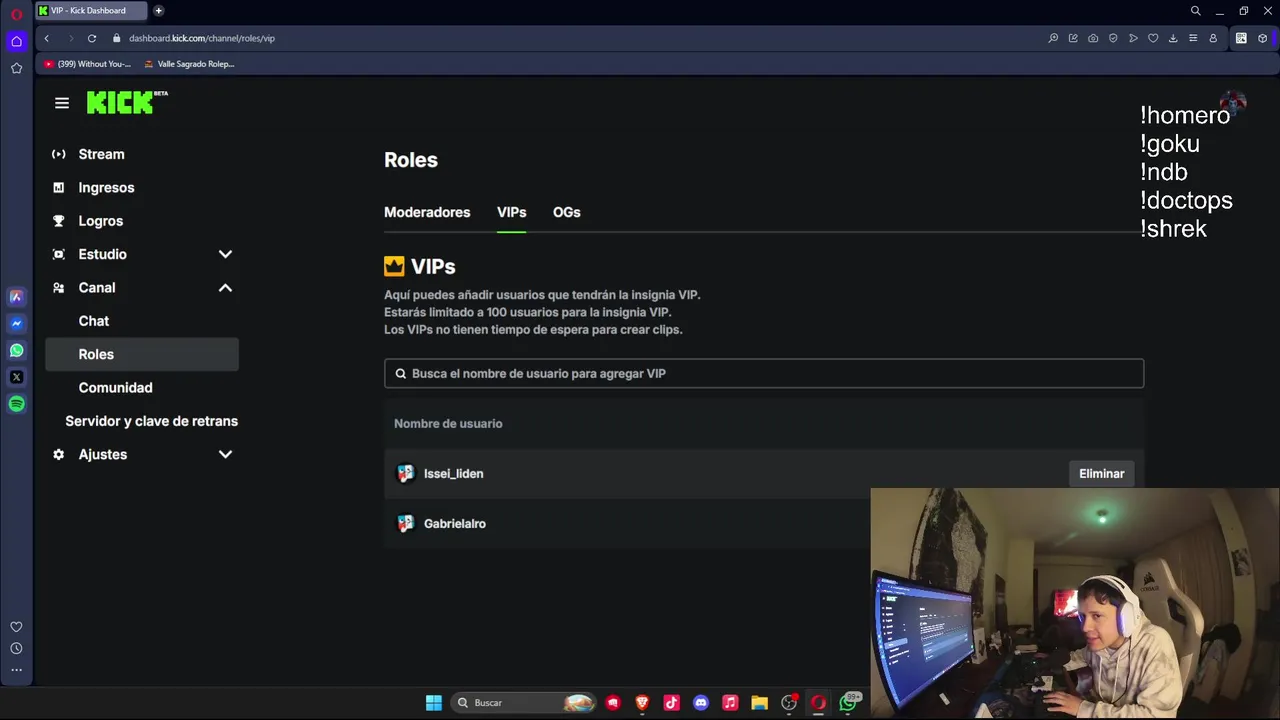The width and height of the screenshot is (1280, 720).
Task: Go back using browser back arrow
Action: click(46, 38)
